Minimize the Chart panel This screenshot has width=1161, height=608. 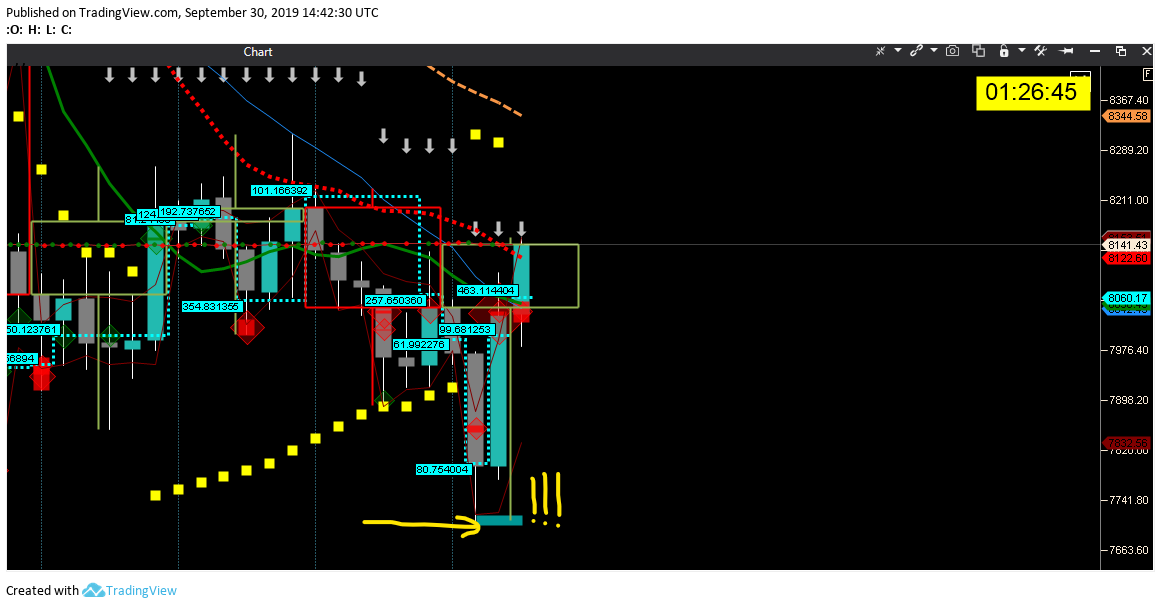coord(1095,51)
